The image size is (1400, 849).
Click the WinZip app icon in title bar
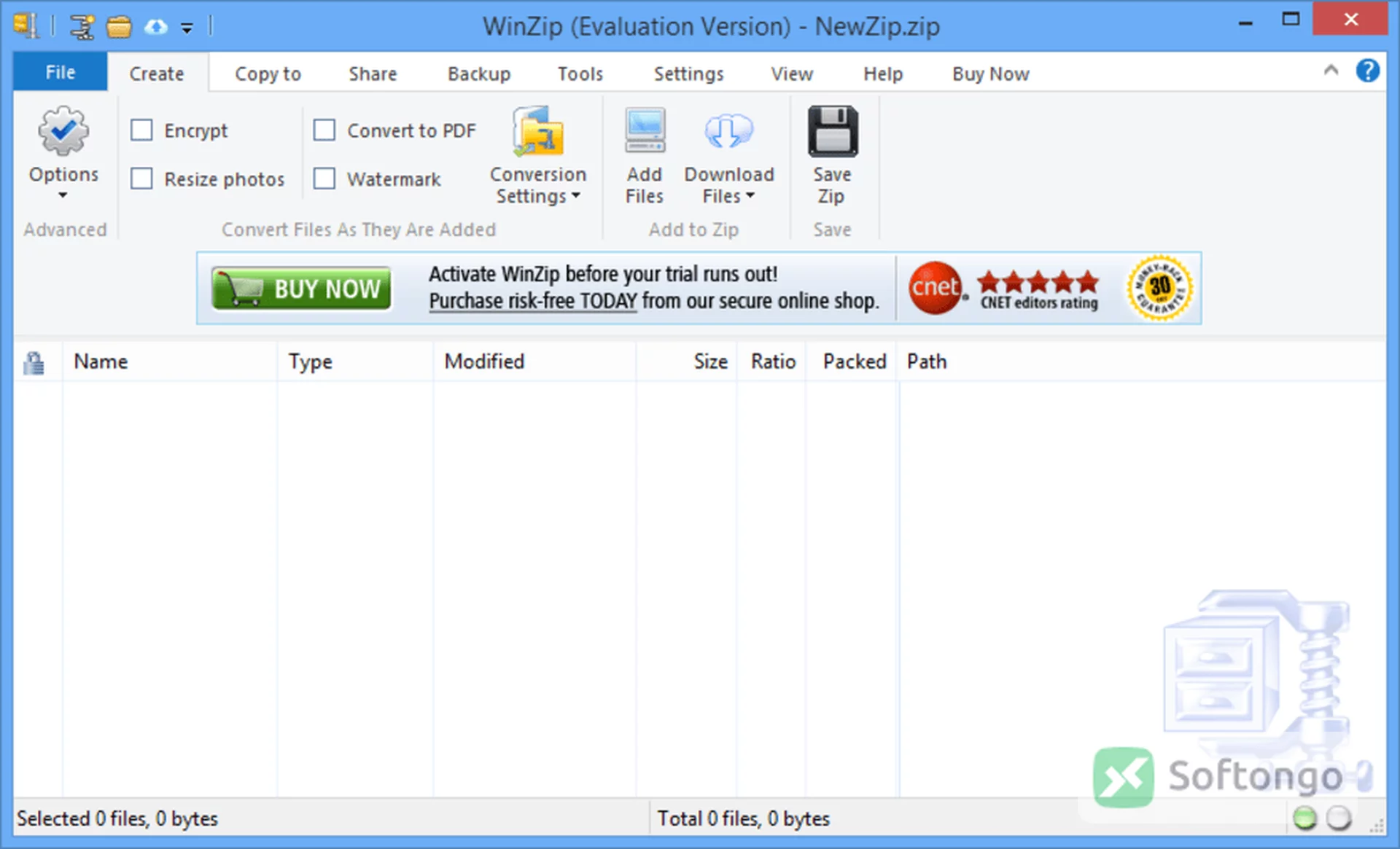[x=26, y=26]
